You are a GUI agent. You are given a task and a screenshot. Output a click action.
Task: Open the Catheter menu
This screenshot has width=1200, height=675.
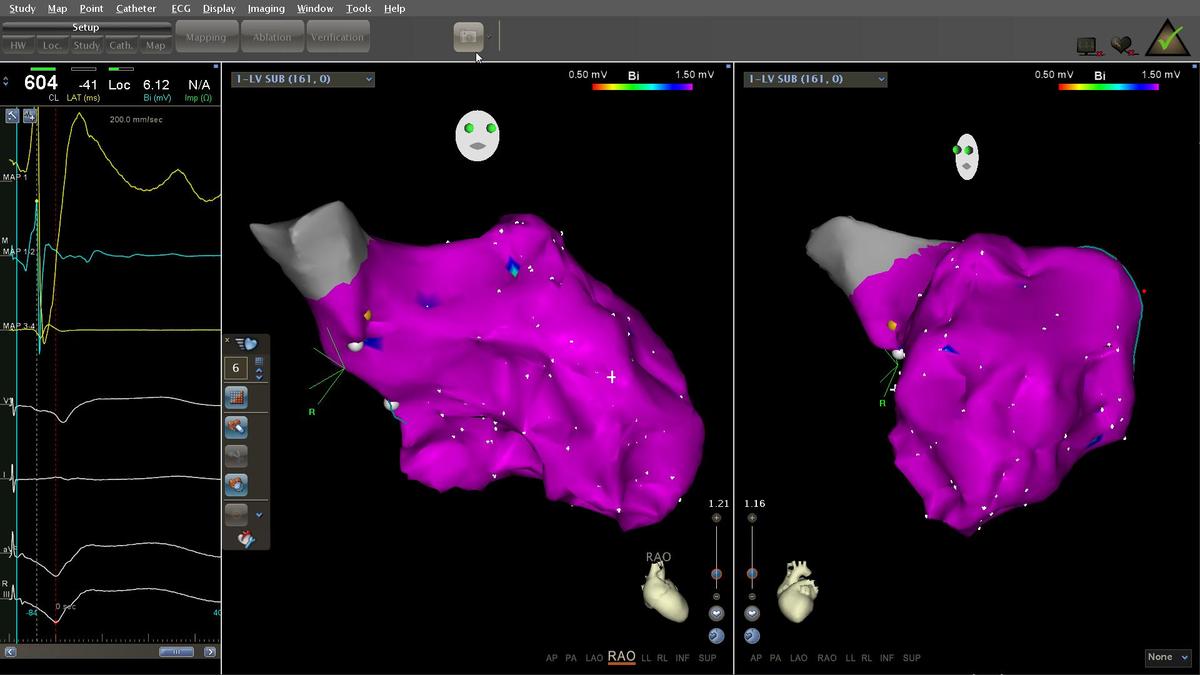click(136, 8)
